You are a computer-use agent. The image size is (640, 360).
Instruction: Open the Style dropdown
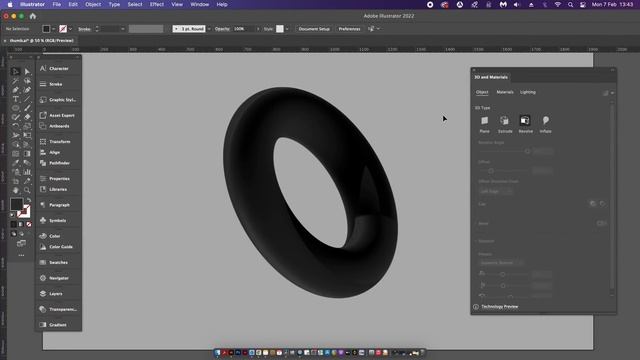point(287,29)
